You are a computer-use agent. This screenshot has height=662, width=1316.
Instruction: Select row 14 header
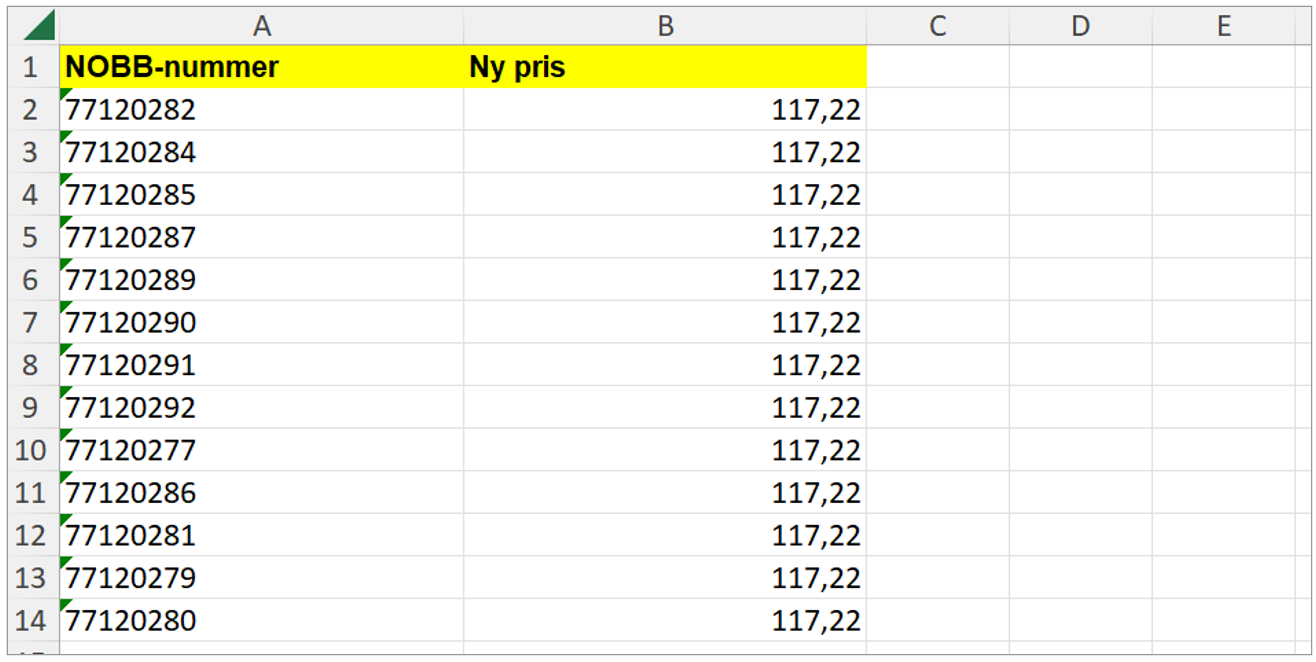point(30,621)
